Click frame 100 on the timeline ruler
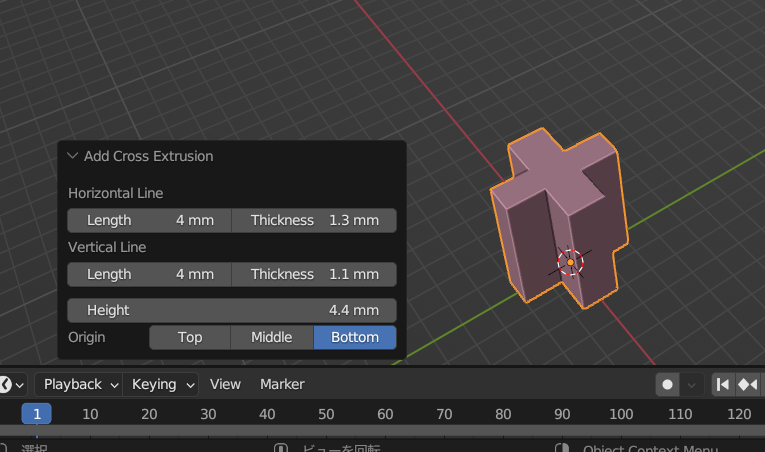This screenshot has width=765, height=452. tap(621, 414)
